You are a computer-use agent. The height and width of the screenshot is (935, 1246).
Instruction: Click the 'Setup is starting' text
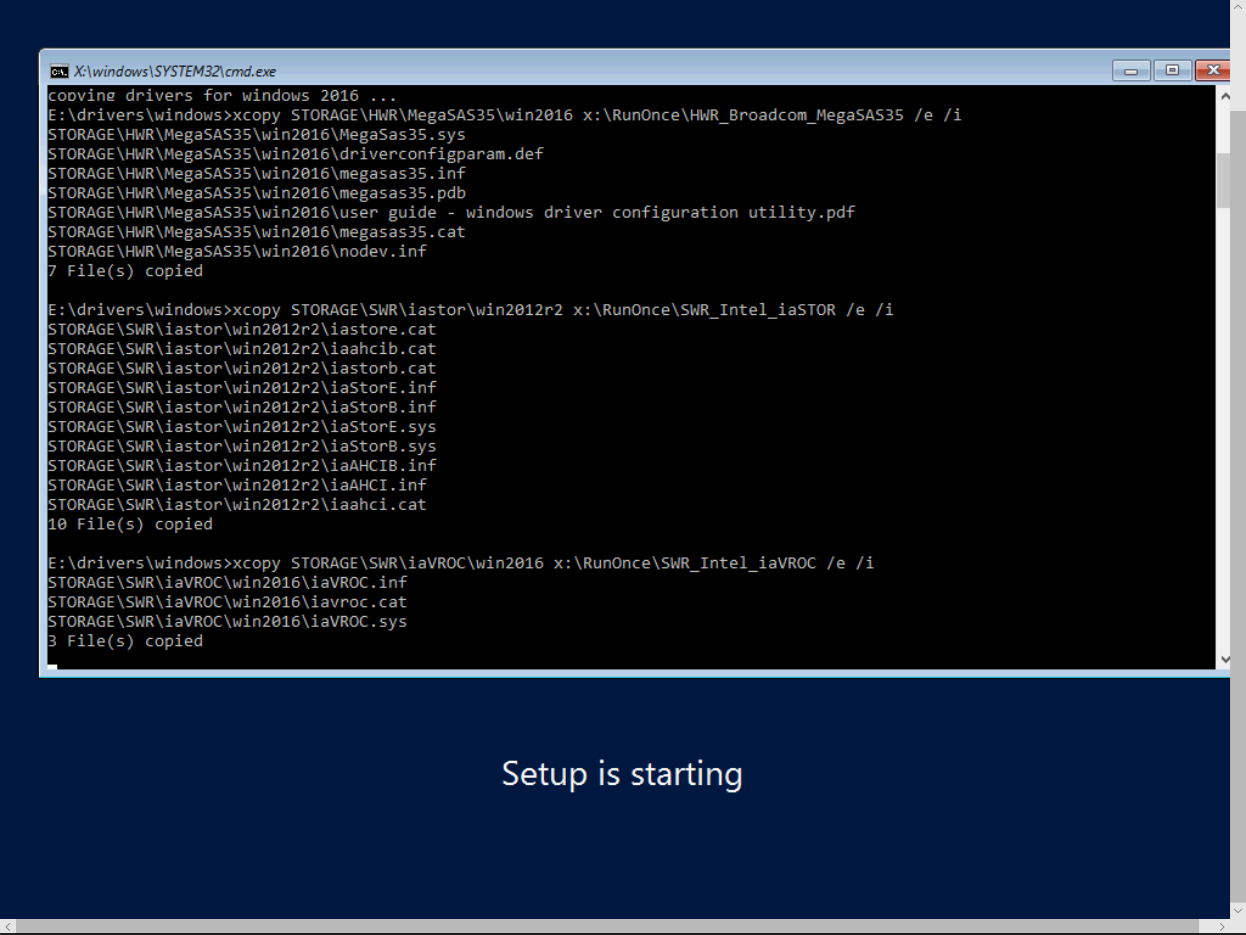622,774
